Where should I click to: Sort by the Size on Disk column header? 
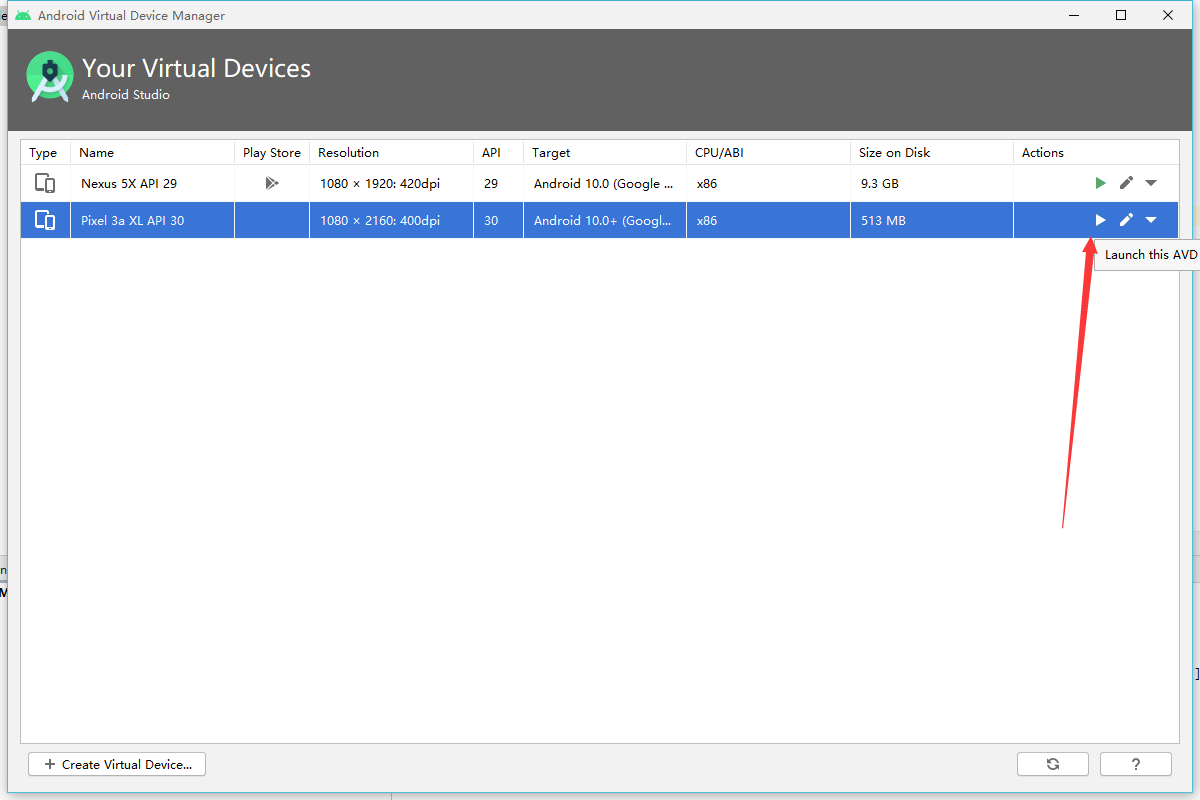(x=932, y=153)
